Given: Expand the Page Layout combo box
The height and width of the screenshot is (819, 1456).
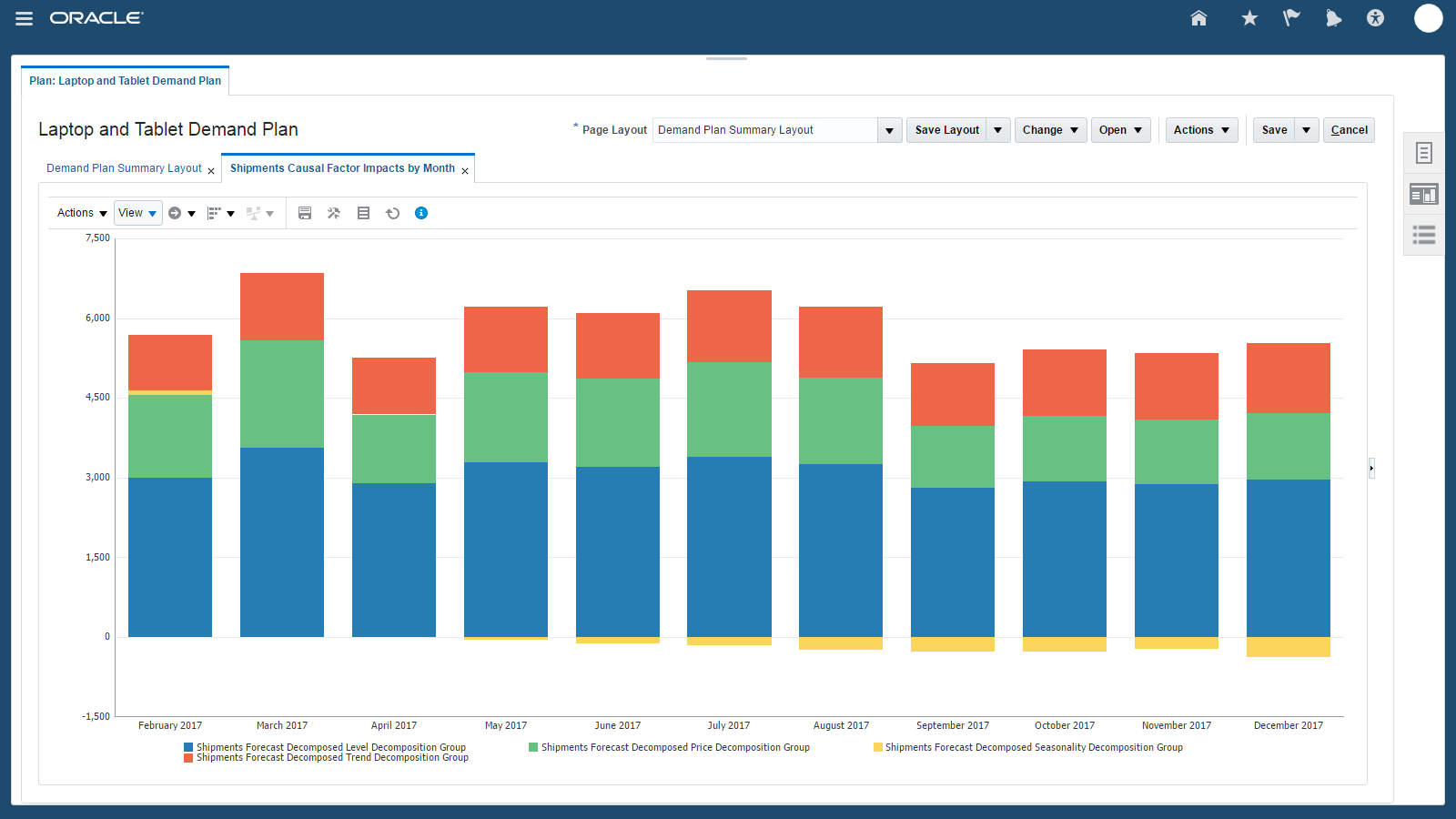Looking at the screenshot, I should pyautogui.click(x=889, y=130).
